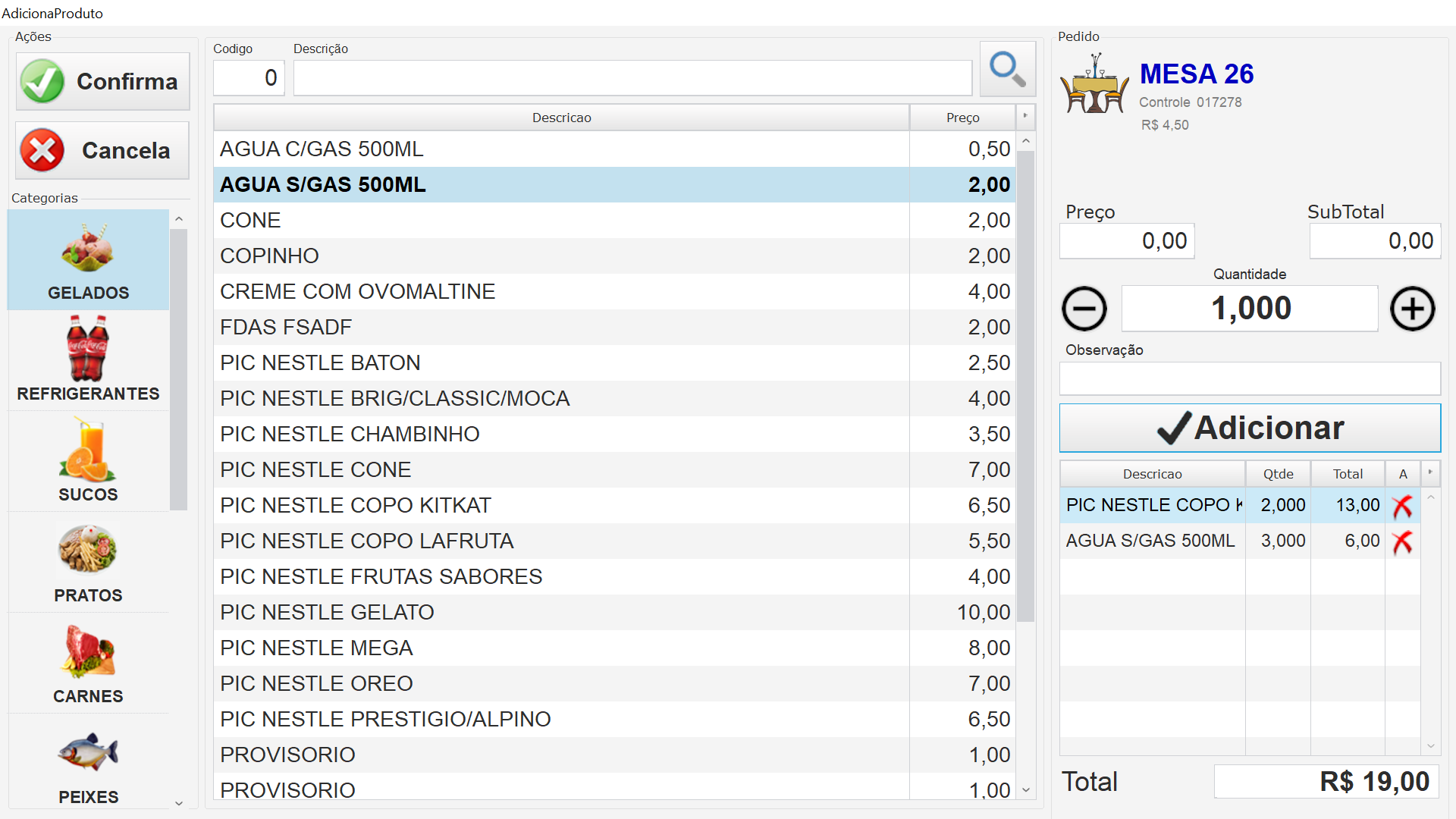Remove PIC NESTLE COPO item with red X
This screenshot has height=819, width=1456.
tap(1402, 506)
